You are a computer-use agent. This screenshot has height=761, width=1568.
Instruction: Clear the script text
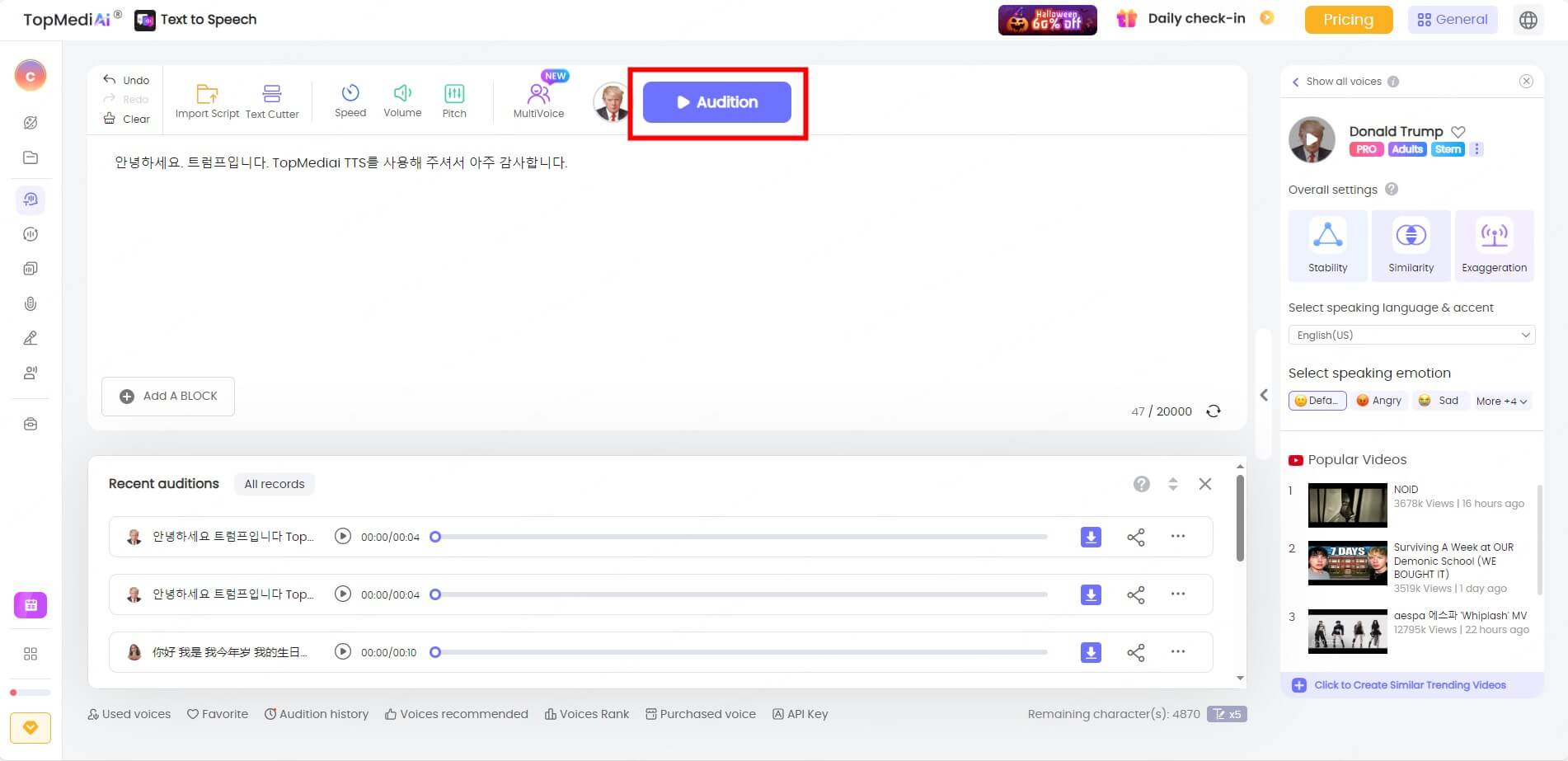click(126, 119)
